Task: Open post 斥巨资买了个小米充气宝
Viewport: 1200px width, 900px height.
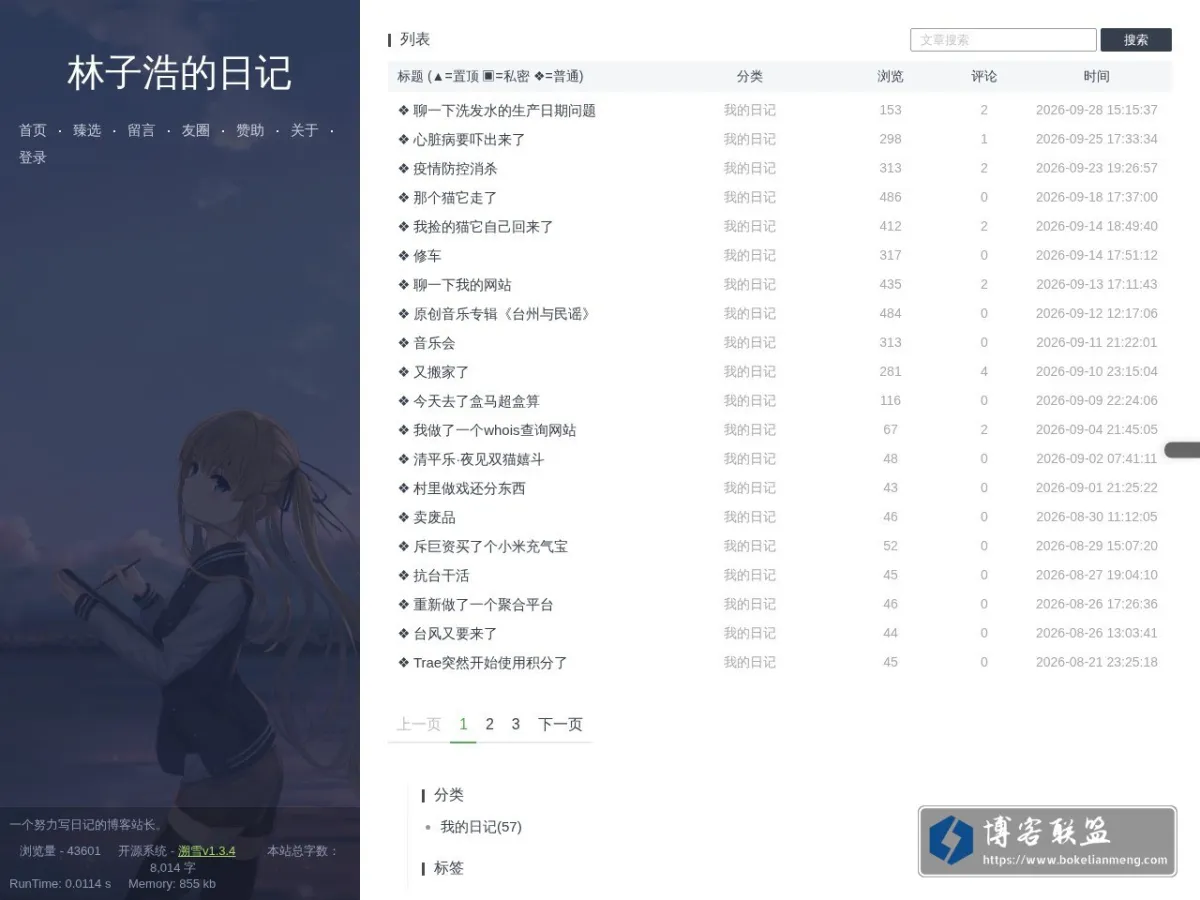Action: coord(490,546)
